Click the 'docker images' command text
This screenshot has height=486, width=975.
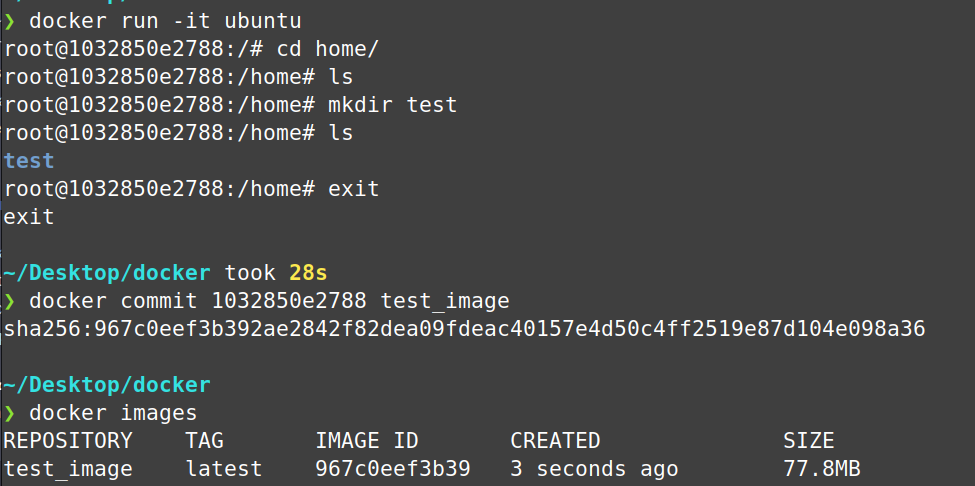pos(113,412)
